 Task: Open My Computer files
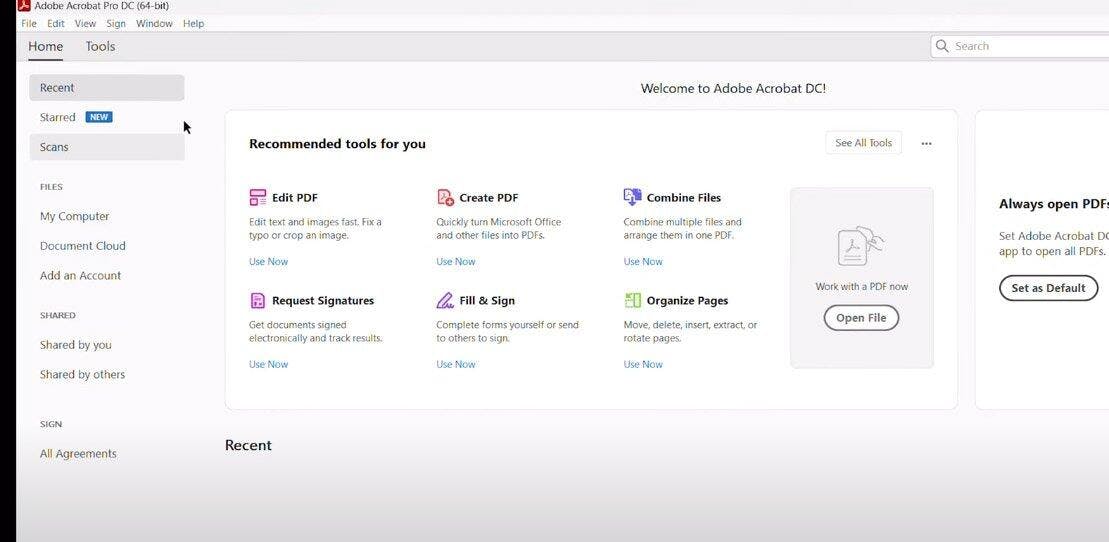tap(74, 217)
